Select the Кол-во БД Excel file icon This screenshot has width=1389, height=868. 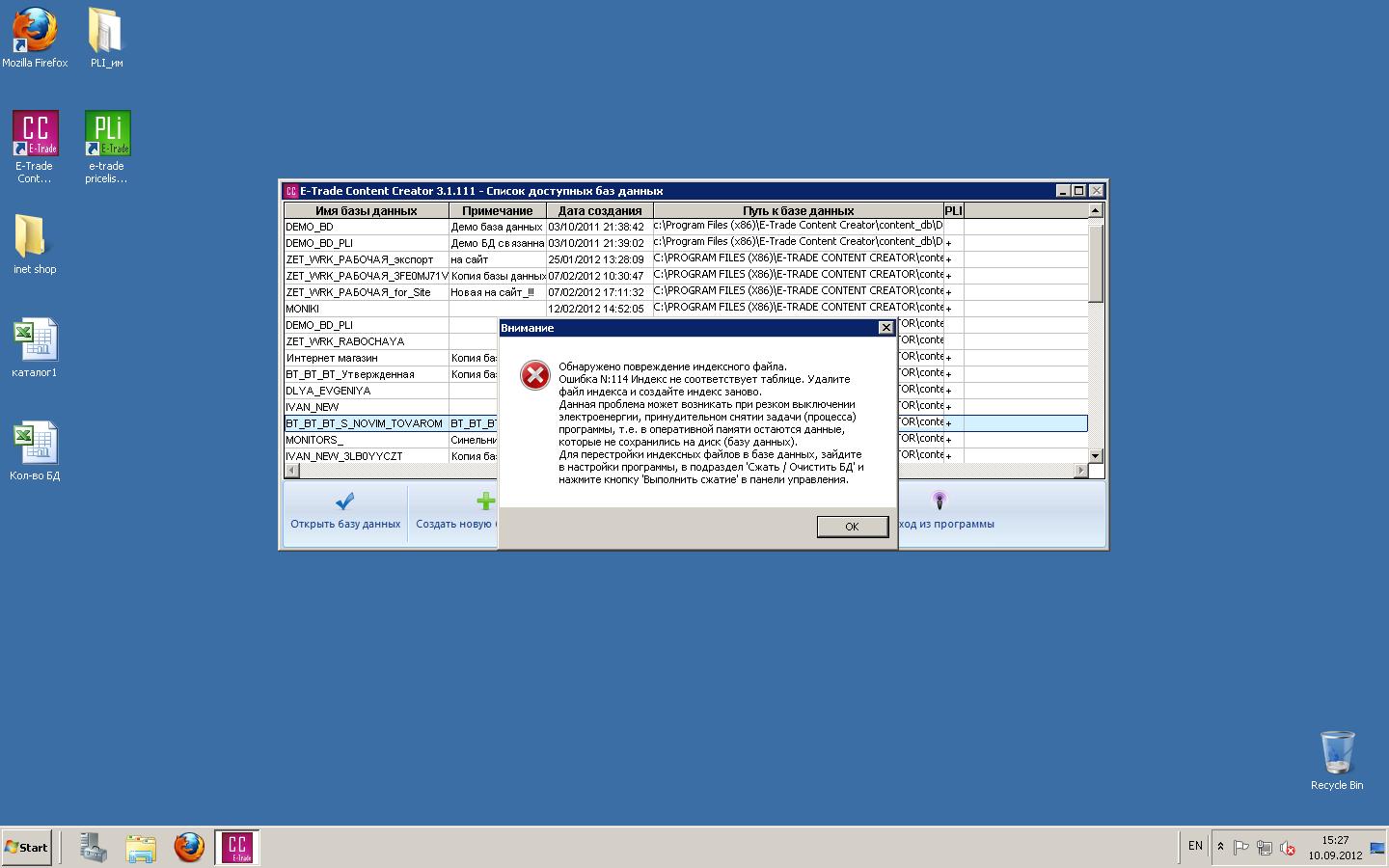click(x=35, y=451)
